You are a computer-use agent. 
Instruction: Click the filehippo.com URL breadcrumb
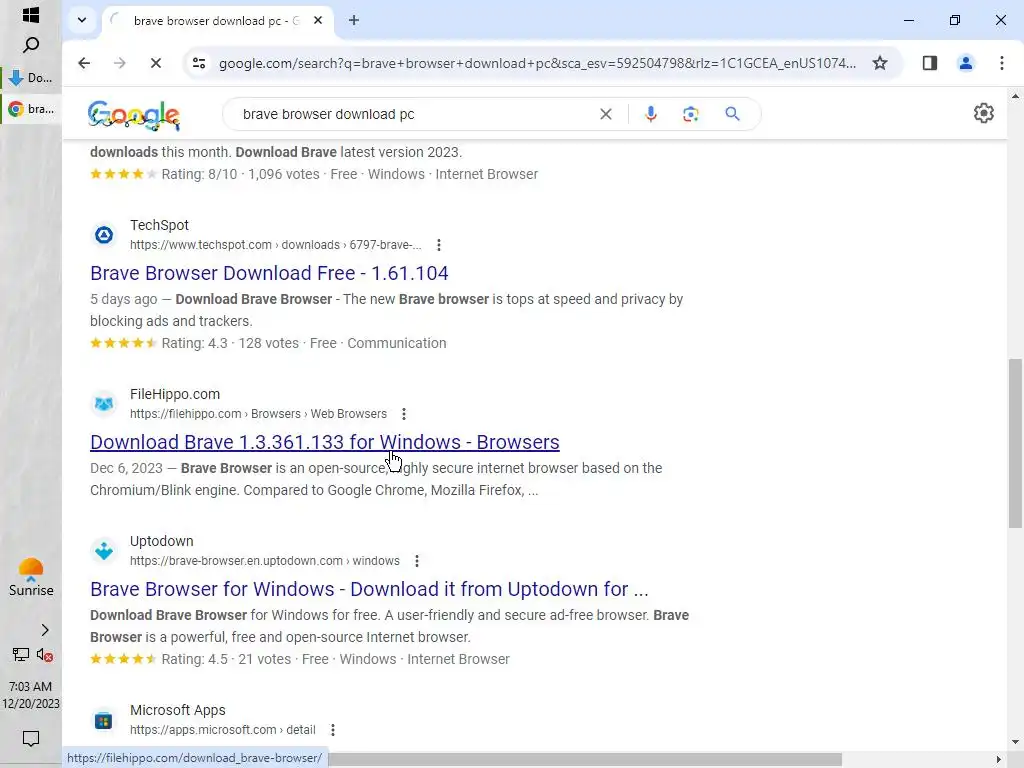[x=258, y=414]
